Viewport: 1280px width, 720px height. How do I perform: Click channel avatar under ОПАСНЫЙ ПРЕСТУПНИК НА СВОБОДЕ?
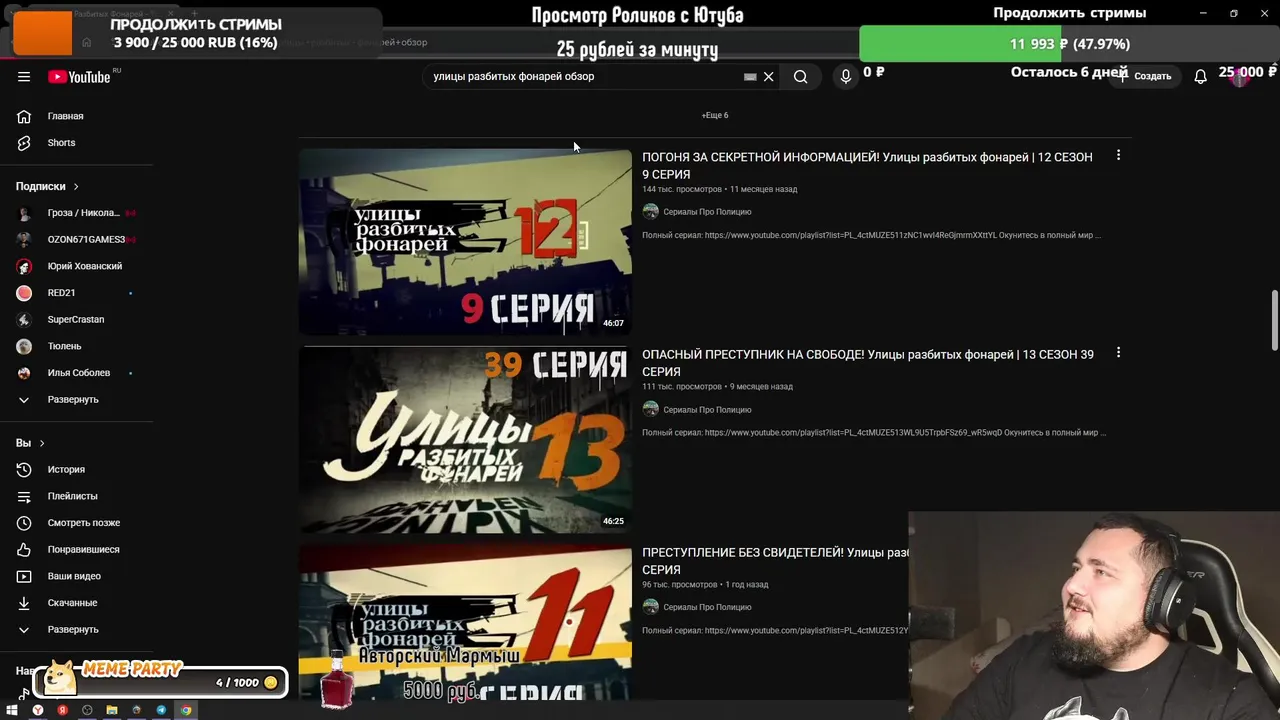651,409
